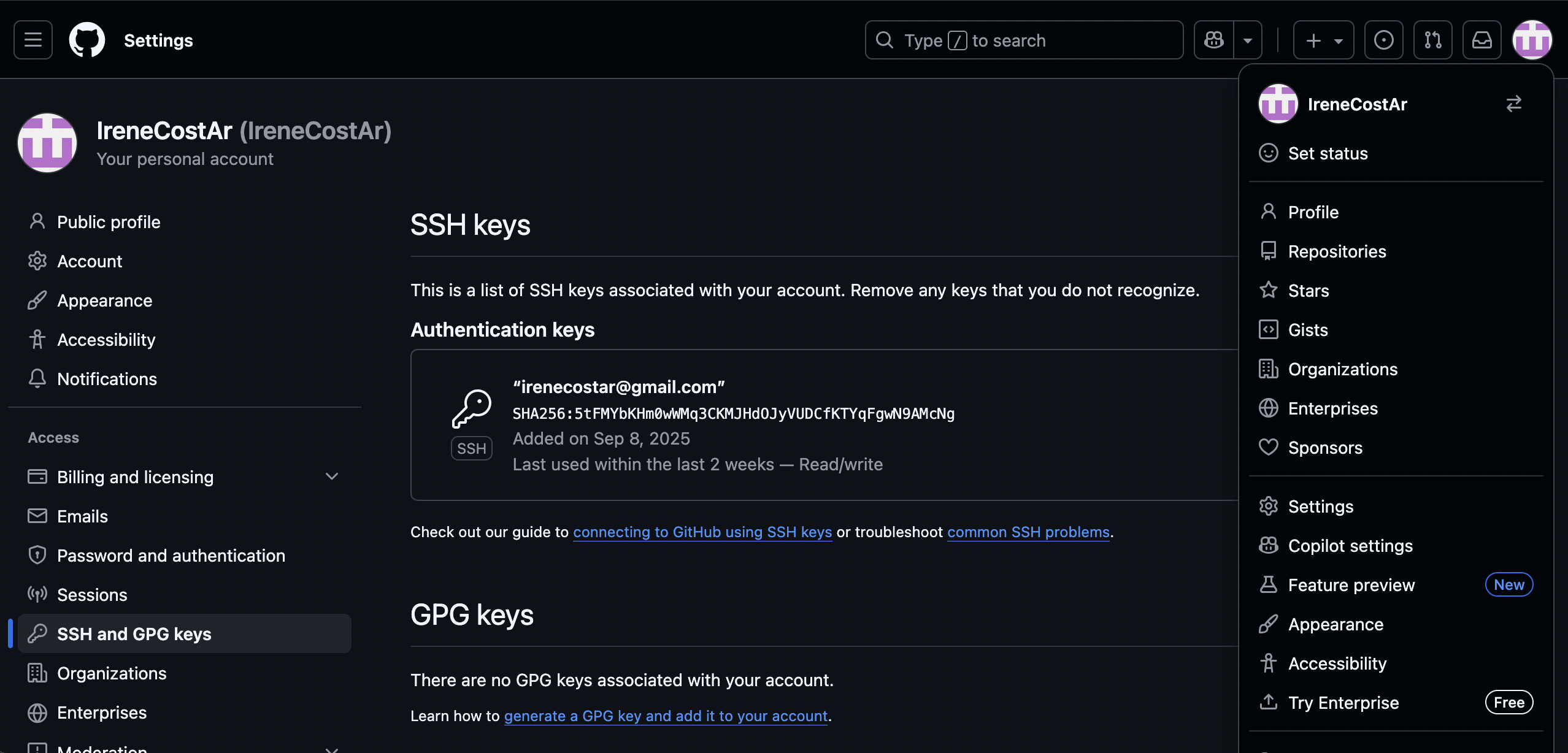
Task: Click the Enterprises globe icon in user menu
Action: [x=1268, y=408]
